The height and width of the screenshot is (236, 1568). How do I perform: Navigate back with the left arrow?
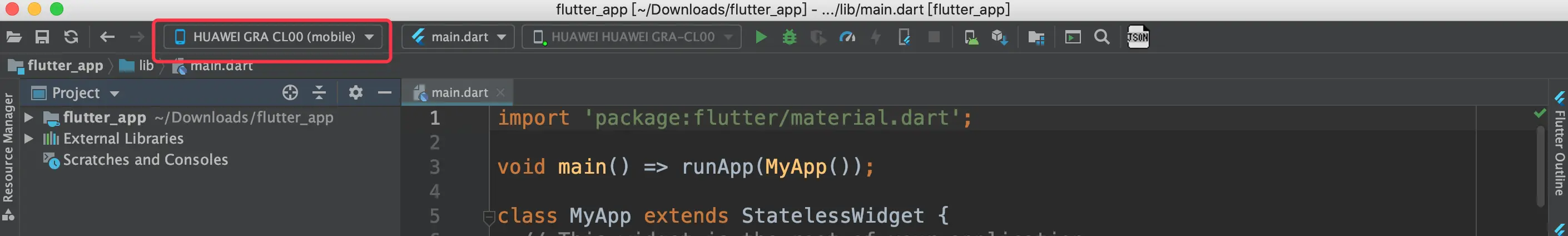click(x=107, y=37)
